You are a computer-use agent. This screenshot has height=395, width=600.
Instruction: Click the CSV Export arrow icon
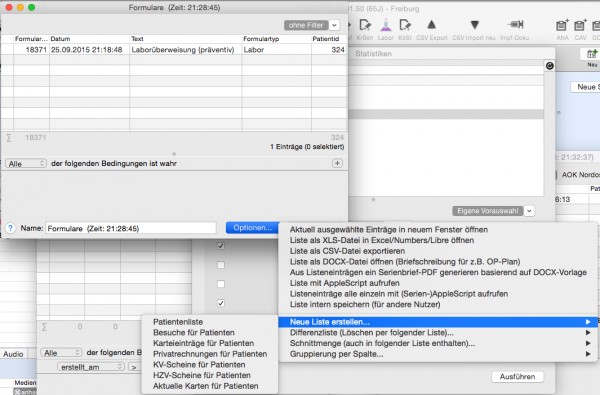pyautogui.click(x=432, y=25)
